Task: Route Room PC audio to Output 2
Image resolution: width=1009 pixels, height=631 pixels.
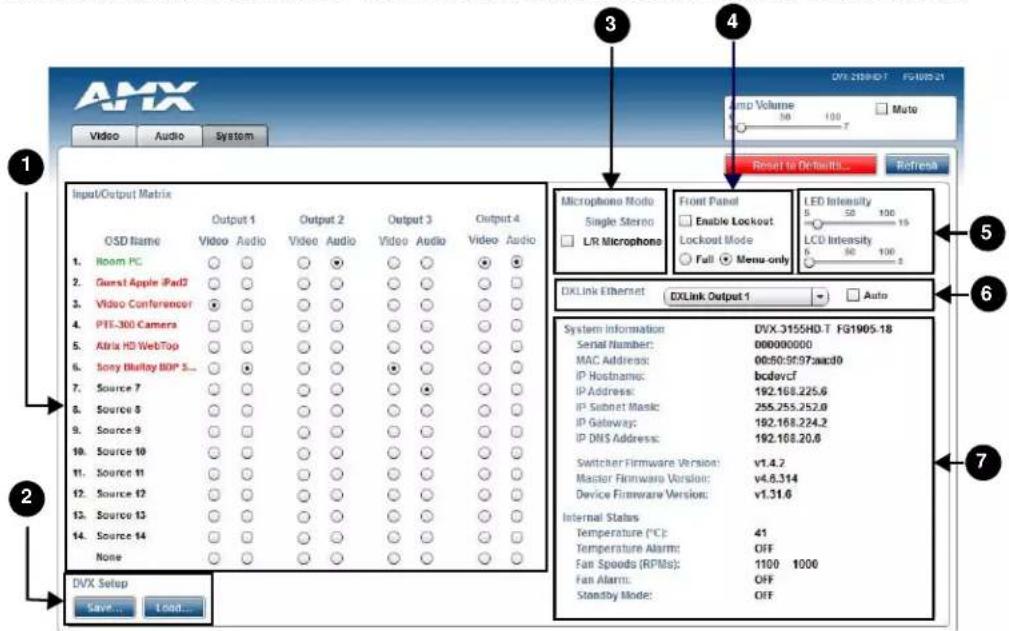Action: point(337,262)
